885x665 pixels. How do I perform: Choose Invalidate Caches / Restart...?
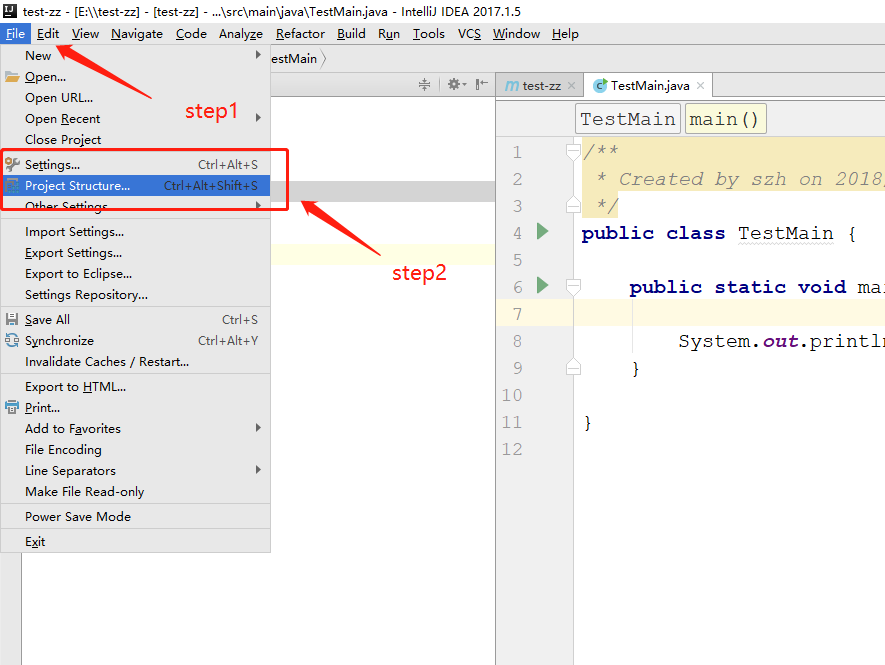click(x=135, y=362)
